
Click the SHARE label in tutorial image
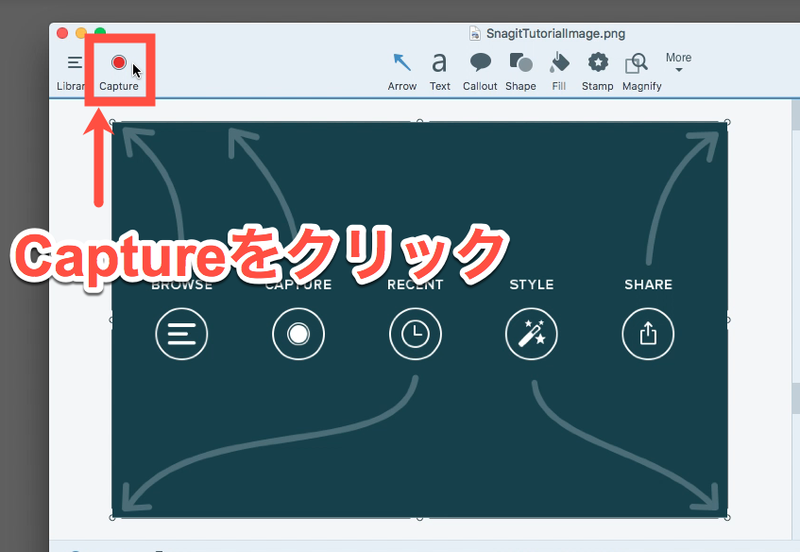[x=648, y=285]
